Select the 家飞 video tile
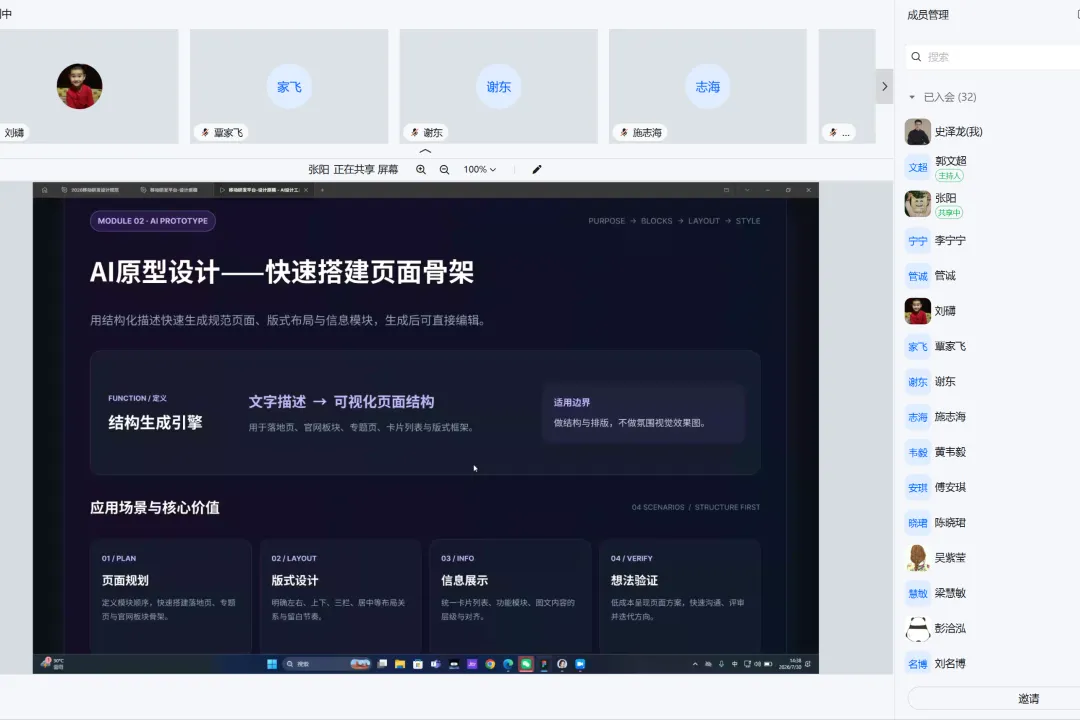This screenshot has height=720, width=1080. pyautogui.click(x=289, y=86)
